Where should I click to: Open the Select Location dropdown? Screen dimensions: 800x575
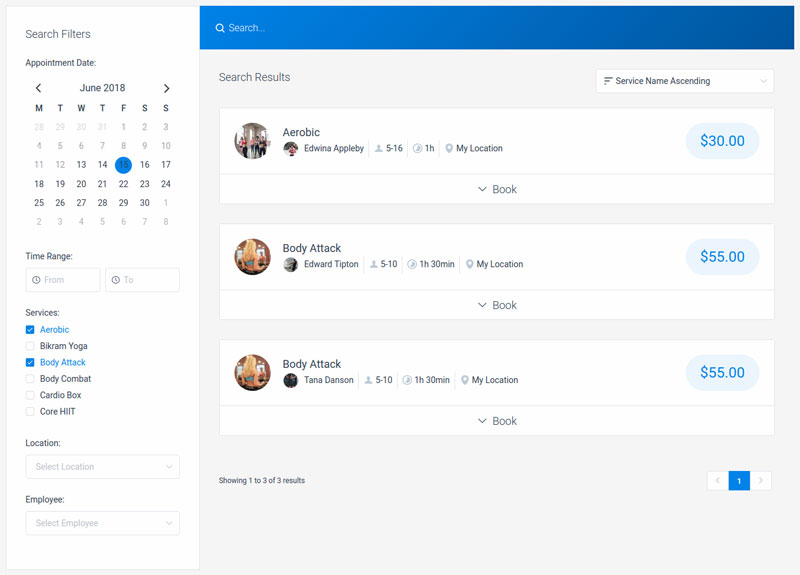tap(103, 467)
